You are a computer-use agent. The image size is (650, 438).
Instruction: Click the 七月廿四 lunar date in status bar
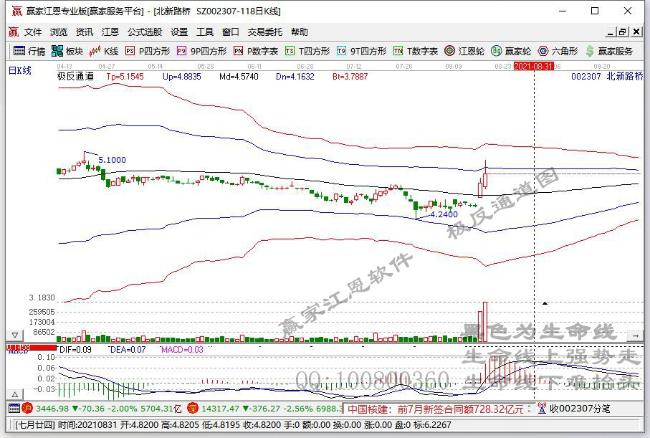pos(35,425)
